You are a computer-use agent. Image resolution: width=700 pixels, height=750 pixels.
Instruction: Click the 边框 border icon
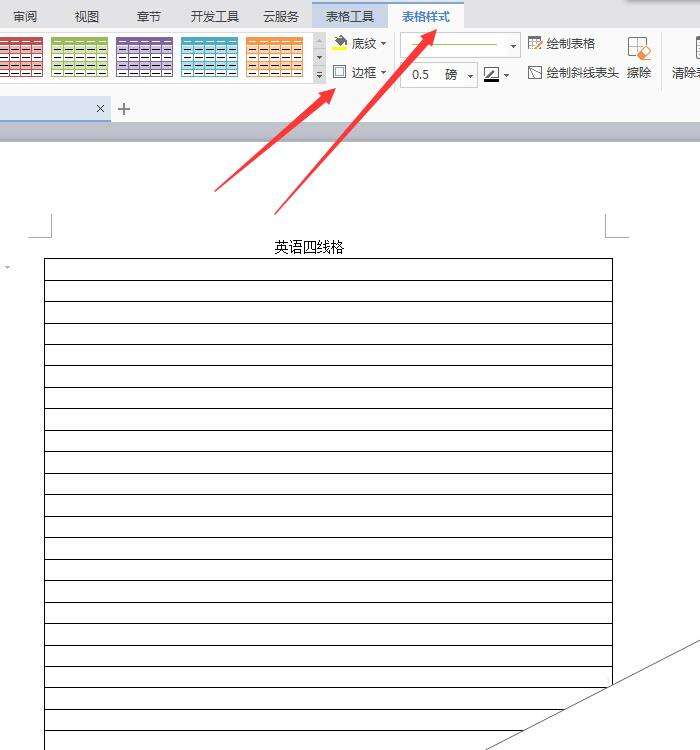(x=339, y=72)
